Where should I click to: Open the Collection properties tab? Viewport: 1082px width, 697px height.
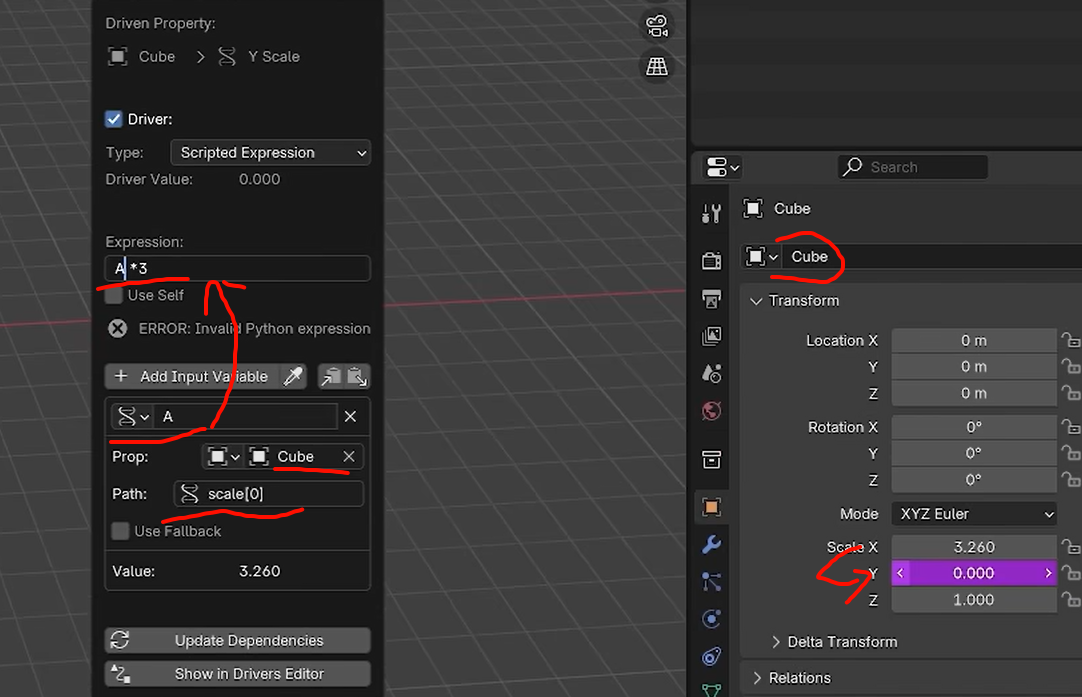pyautogui.click(x=711, y=459)
